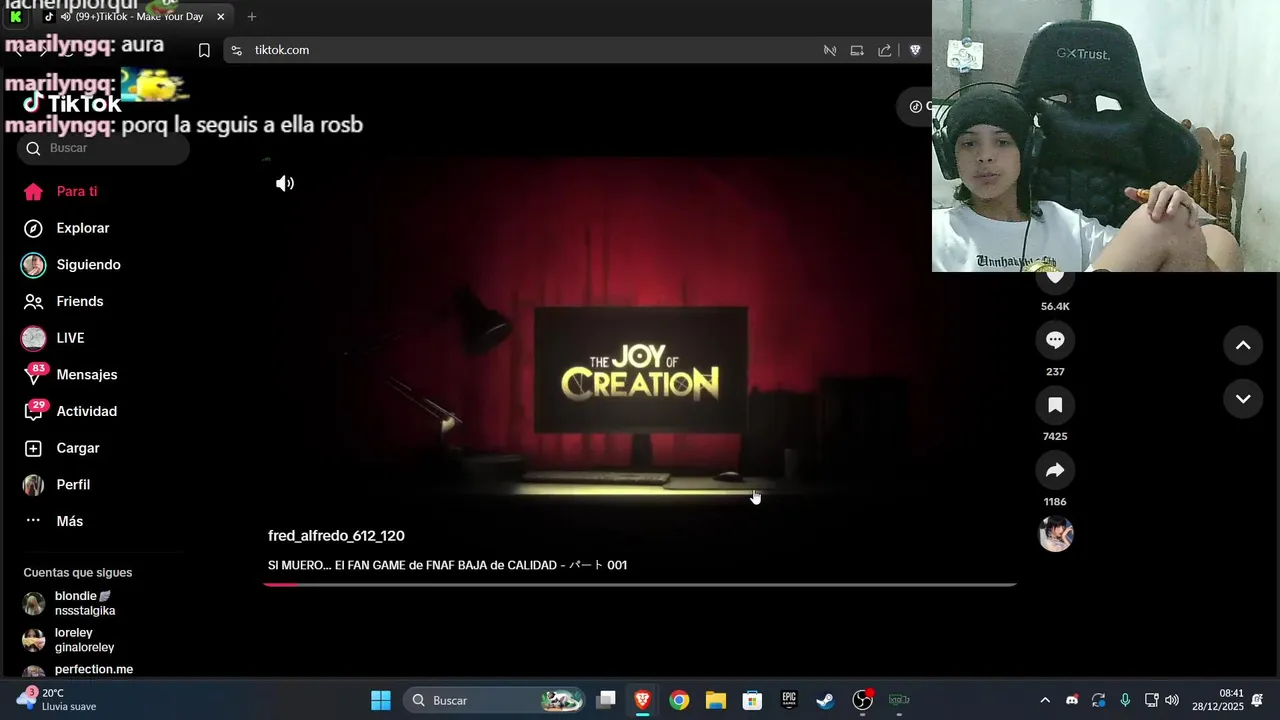This screenshot has width=1280, height=720.
Task: Show hidden system tray icons
Action: [1045, 700]
